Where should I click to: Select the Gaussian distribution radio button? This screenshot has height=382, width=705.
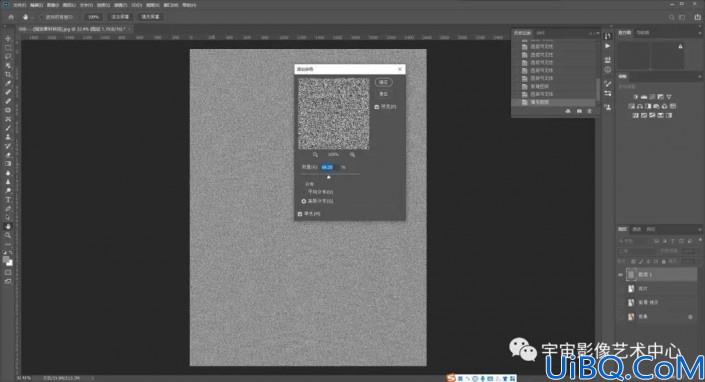[x=303, y=201]
